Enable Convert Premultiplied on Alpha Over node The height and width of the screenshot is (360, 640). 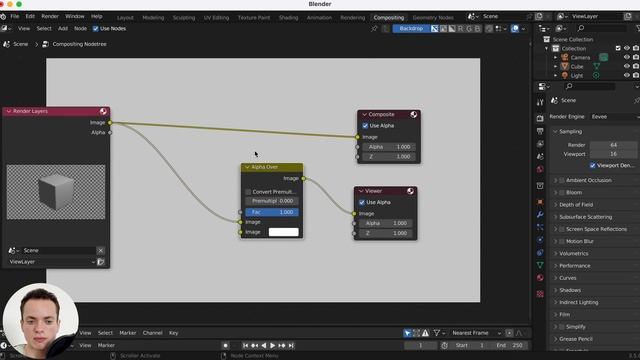[248, 191]
